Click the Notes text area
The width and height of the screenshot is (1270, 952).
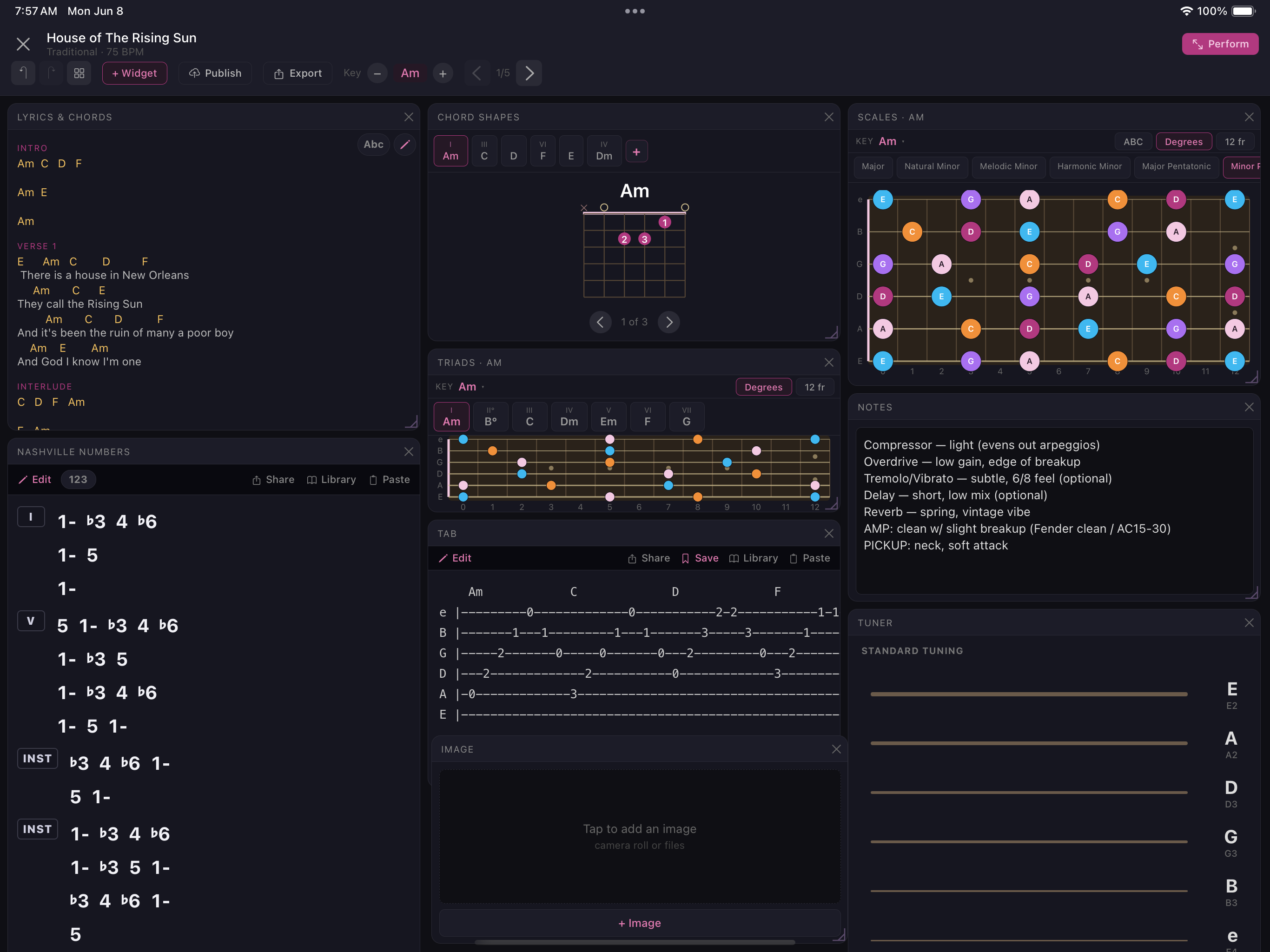click(x=1054, y=511)
